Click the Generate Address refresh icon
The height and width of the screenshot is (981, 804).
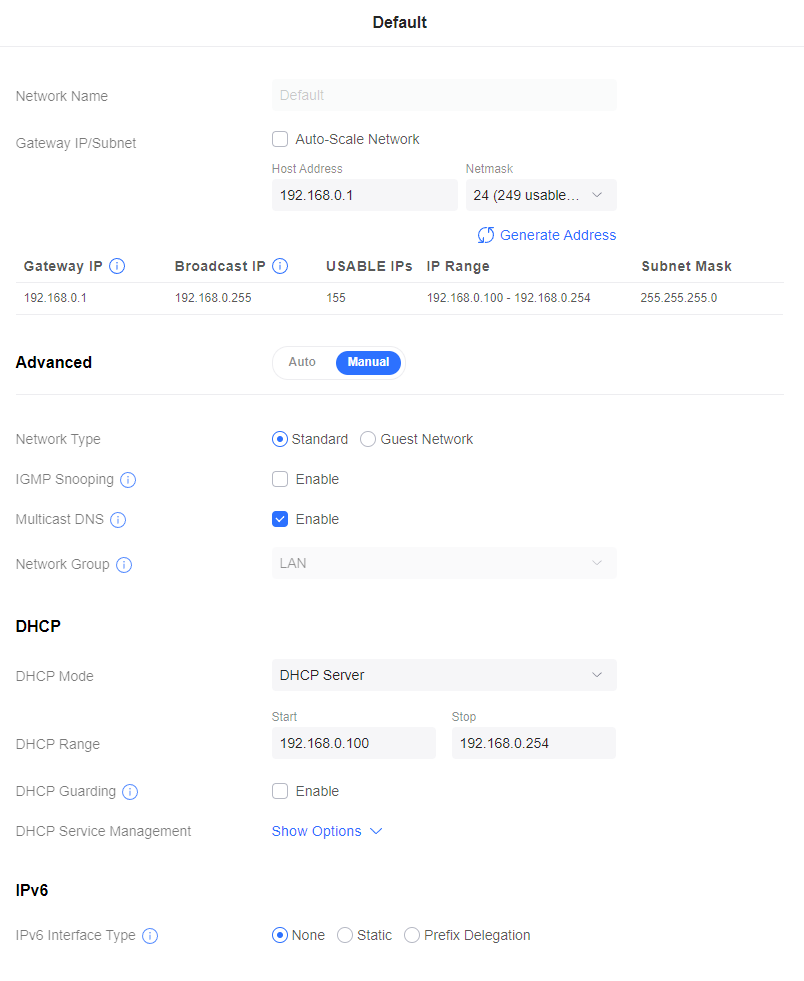point(486,235)
